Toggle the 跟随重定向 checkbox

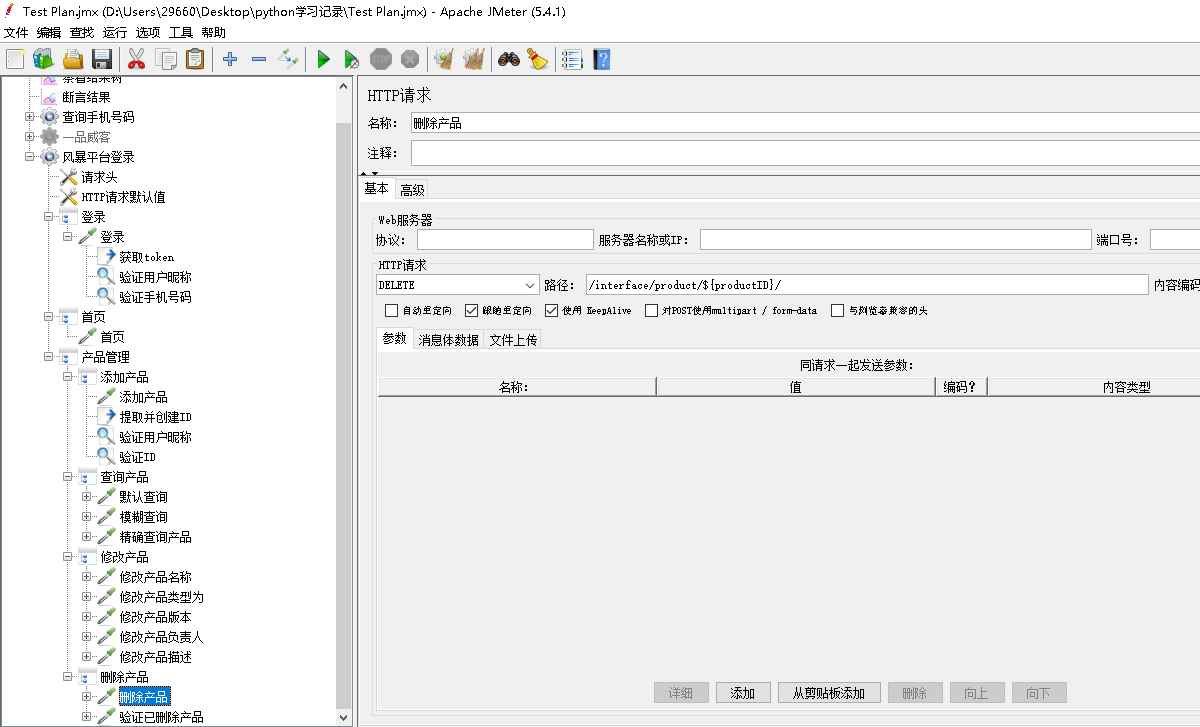[472, 311]
